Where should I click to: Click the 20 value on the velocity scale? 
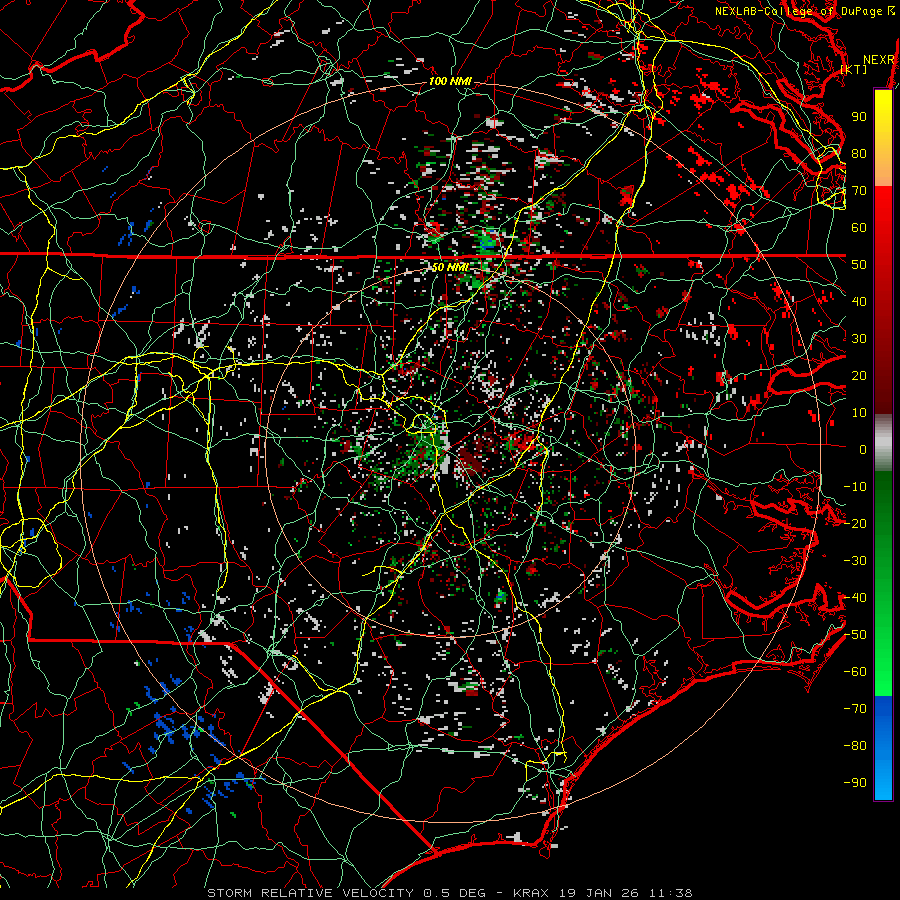click(x=859, y=376)
